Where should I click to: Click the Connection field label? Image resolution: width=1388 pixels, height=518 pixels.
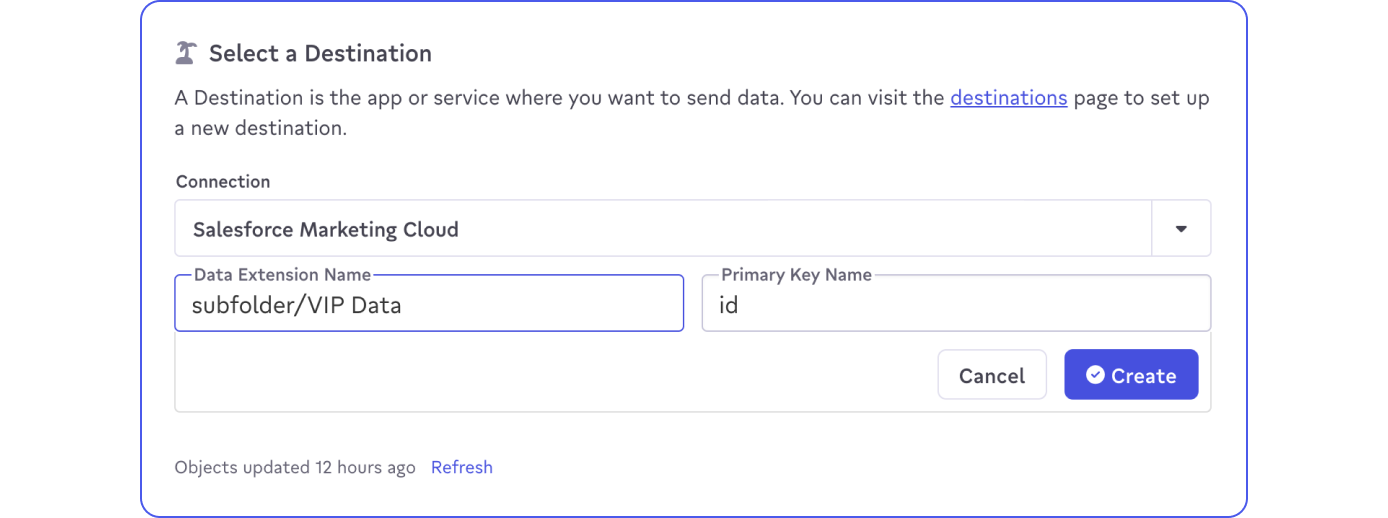point(223,182)
